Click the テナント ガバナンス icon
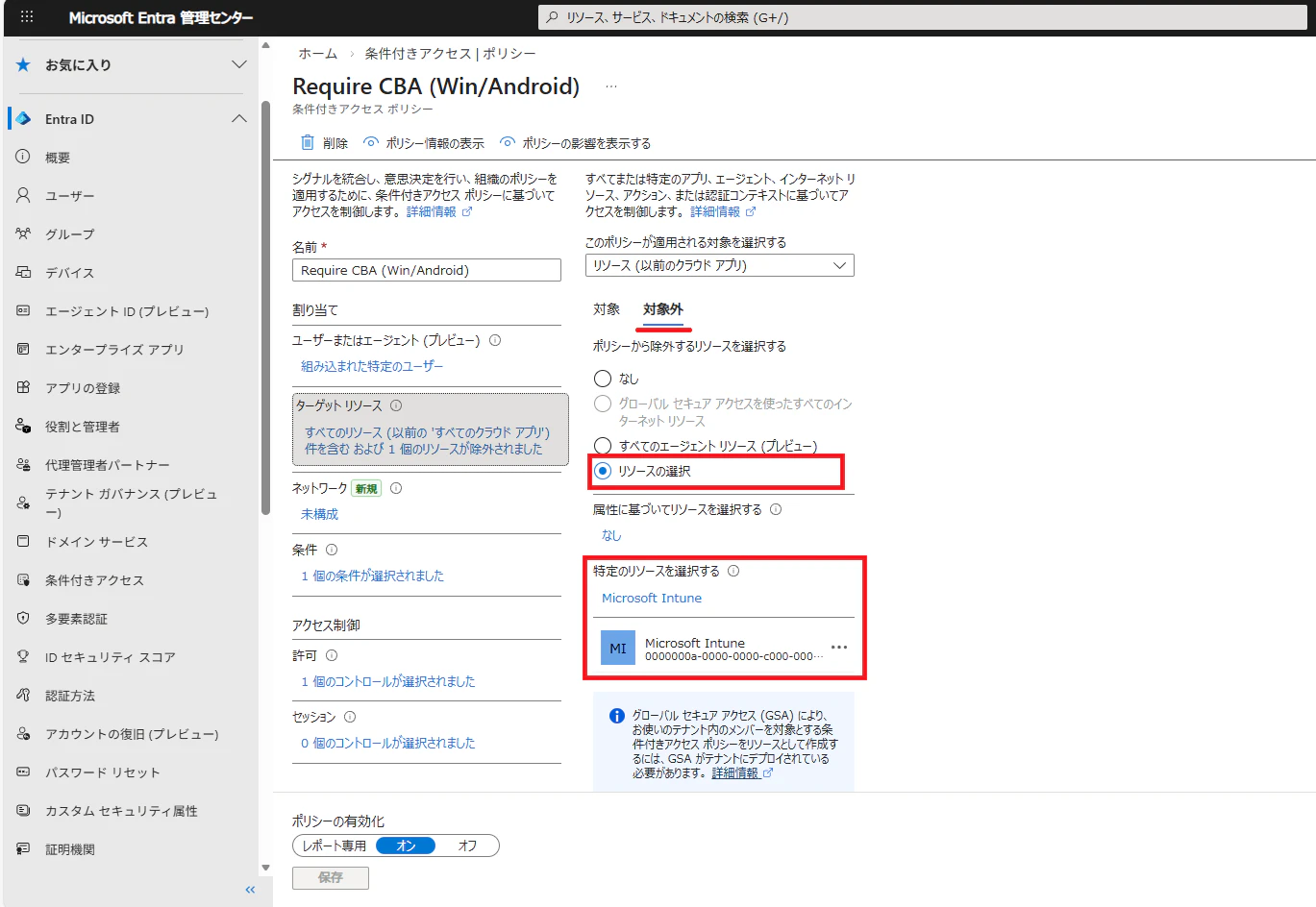 (23, 503)
